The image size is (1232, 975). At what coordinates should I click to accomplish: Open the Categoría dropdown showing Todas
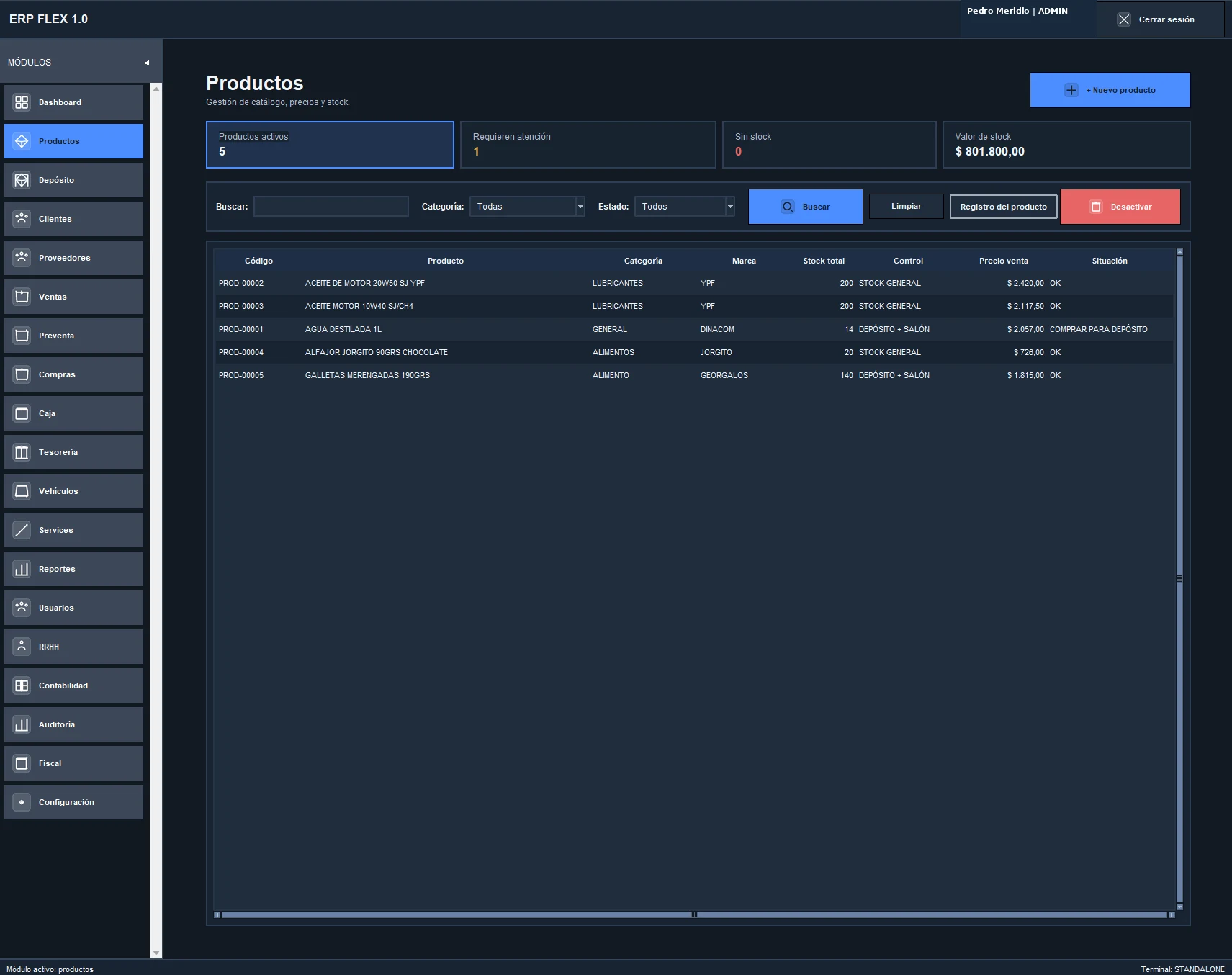pos(527,207)
